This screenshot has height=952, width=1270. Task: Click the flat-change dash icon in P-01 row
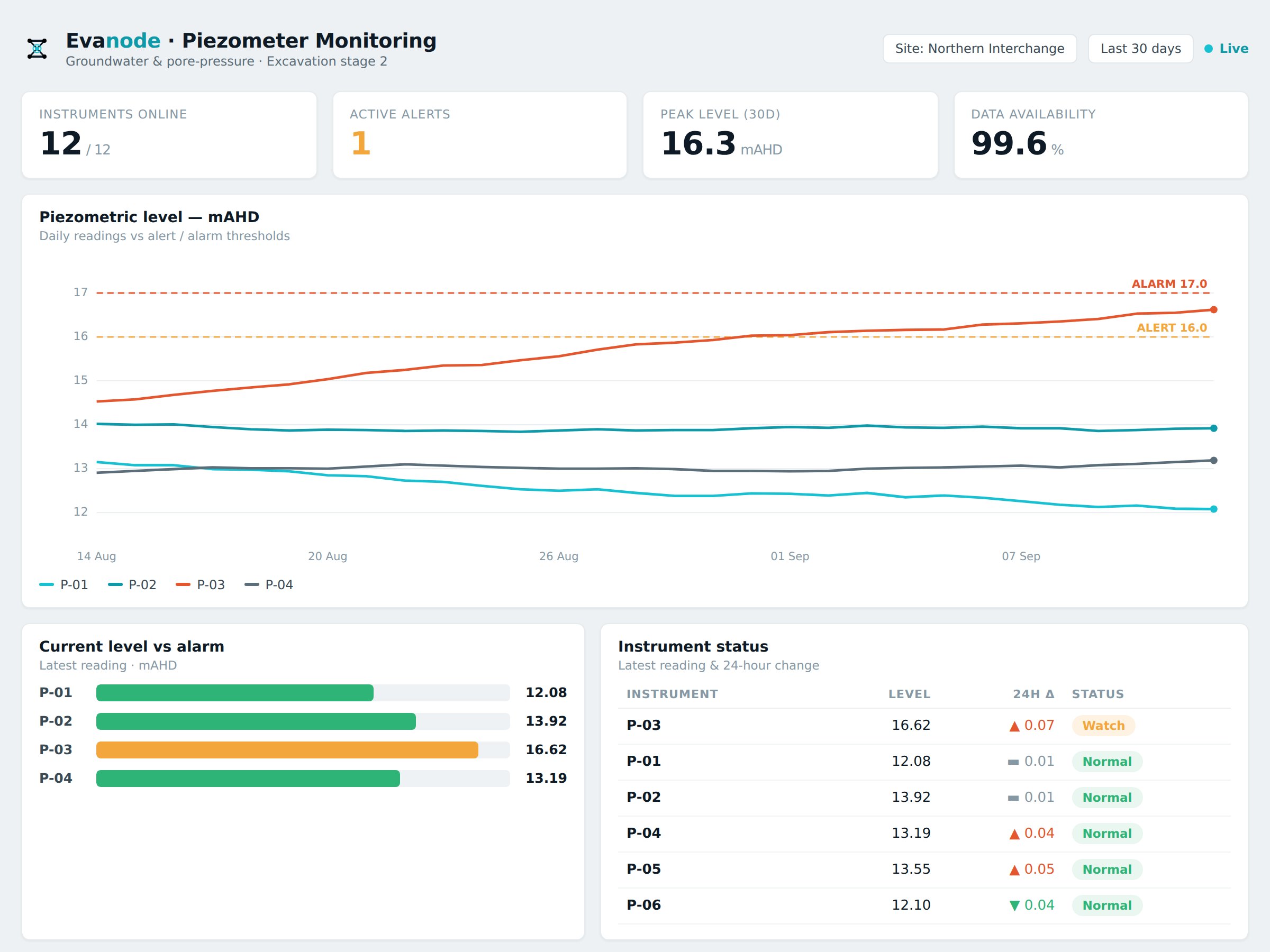tap(1013, 762)
